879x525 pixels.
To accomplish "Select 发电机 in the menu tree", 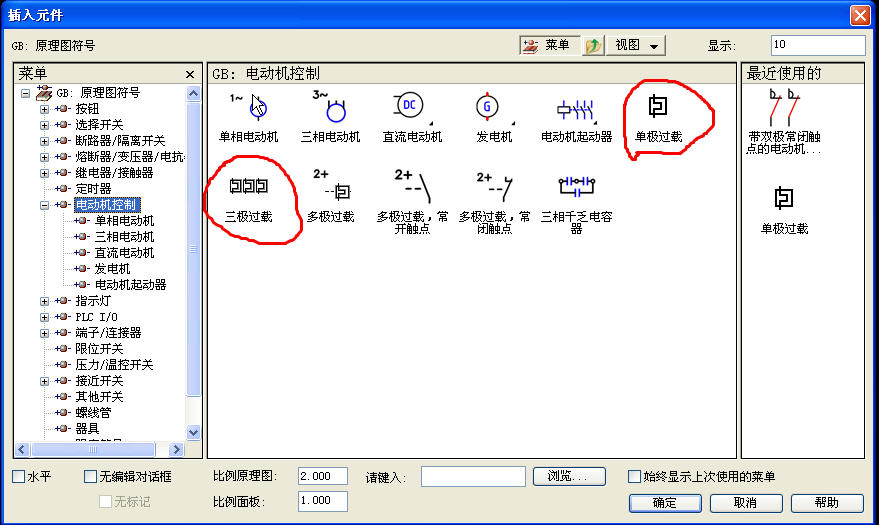I will (x=112, y=269).
